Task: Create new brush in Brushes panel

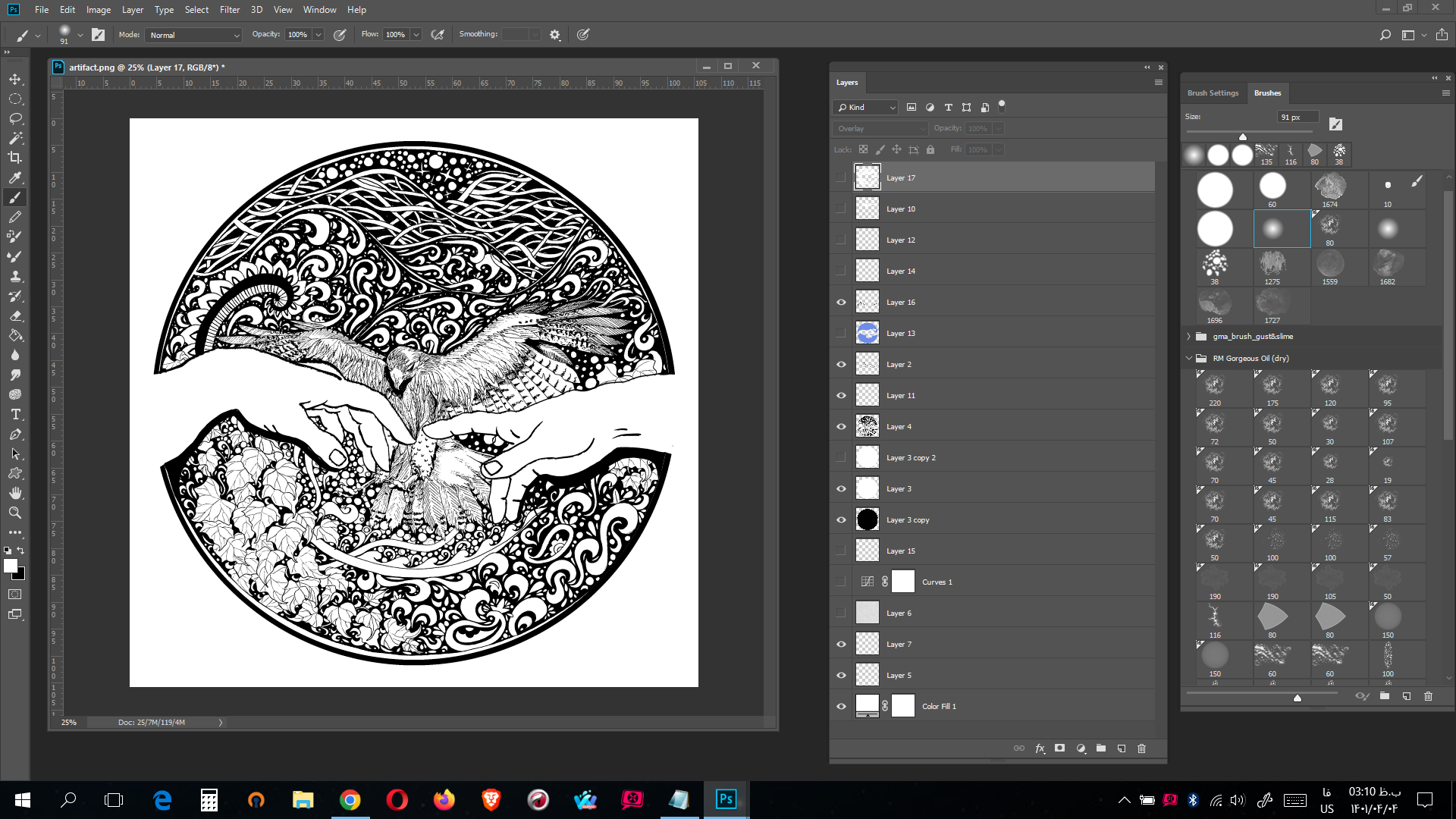Action: 1407,696
